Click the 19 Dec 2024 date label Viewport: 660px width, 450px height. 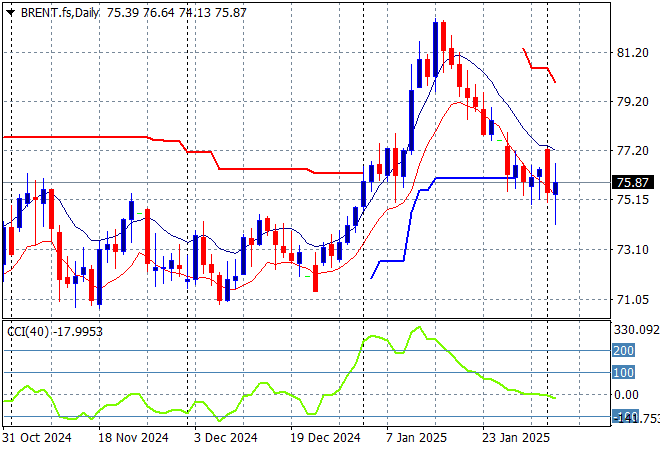click(325, 438)
